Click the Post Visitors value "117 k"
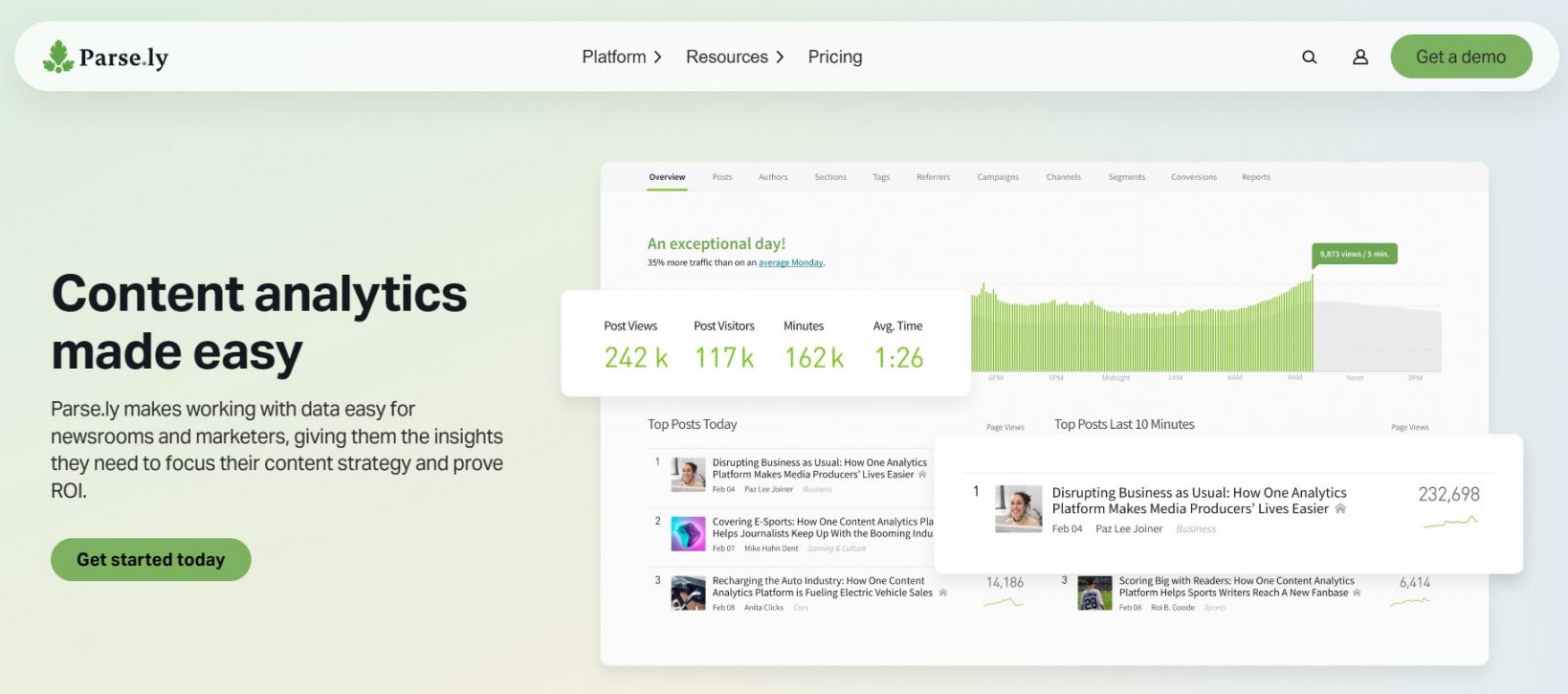 tap(724, 358)
